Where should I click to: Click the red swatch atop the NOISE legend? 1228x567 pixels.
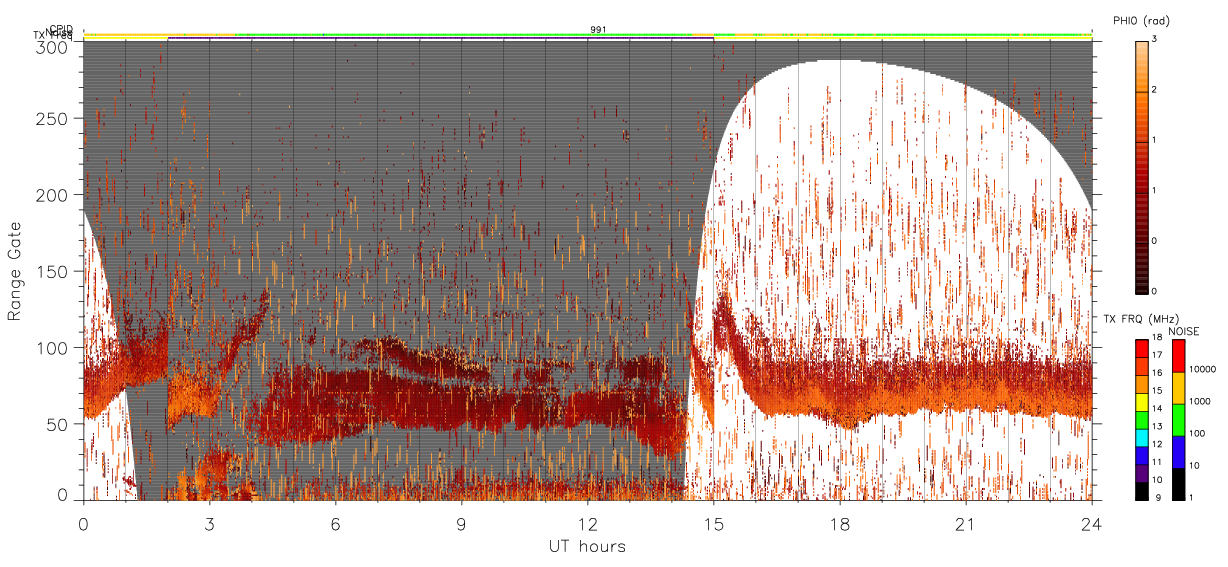(x=1179, y=356)
